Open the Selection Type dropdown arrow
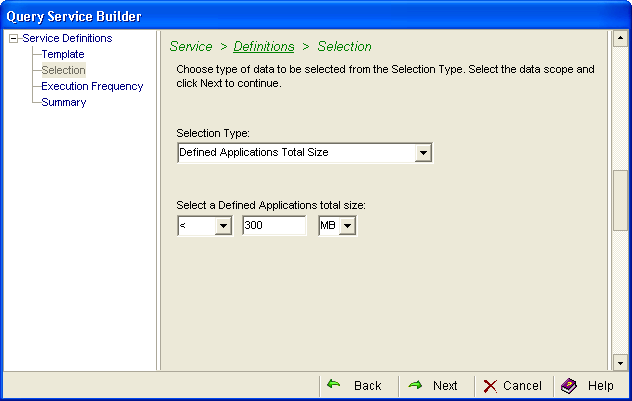This screenshot has height=401, width=632. tap(423, 153)
